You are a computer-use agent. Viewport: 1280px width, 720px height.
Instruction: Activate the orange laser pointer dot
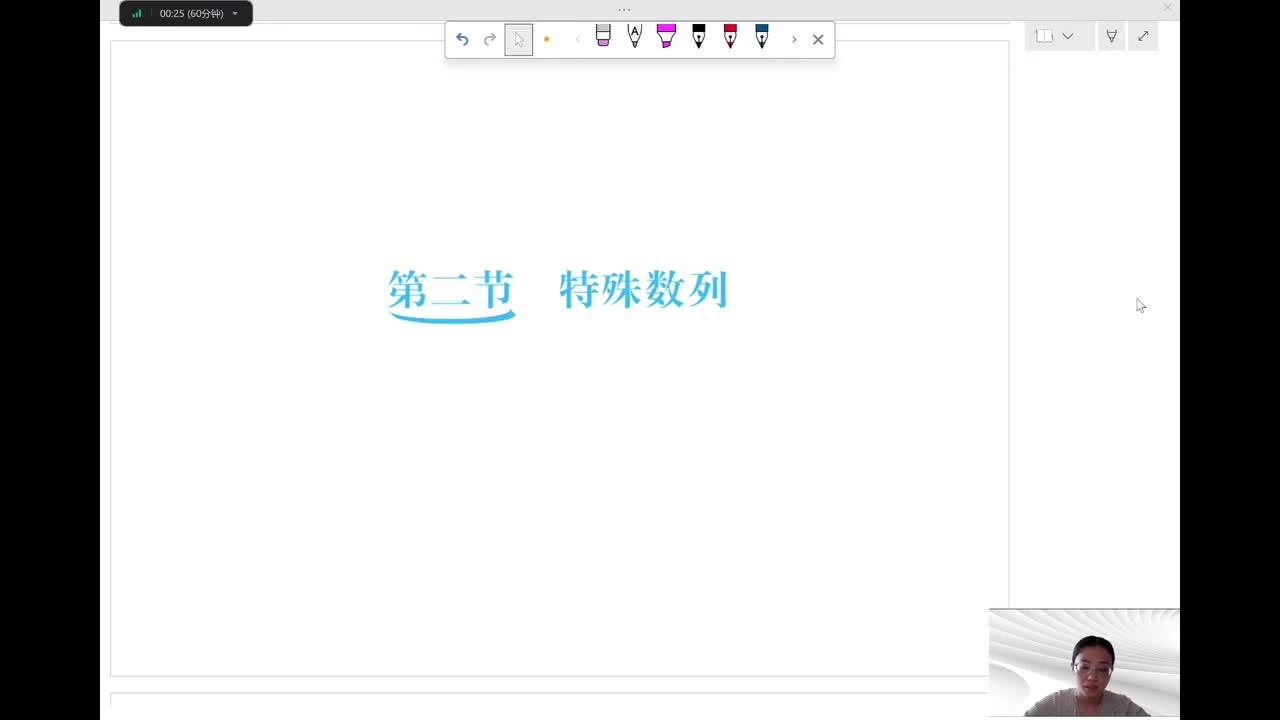[546, 39]
